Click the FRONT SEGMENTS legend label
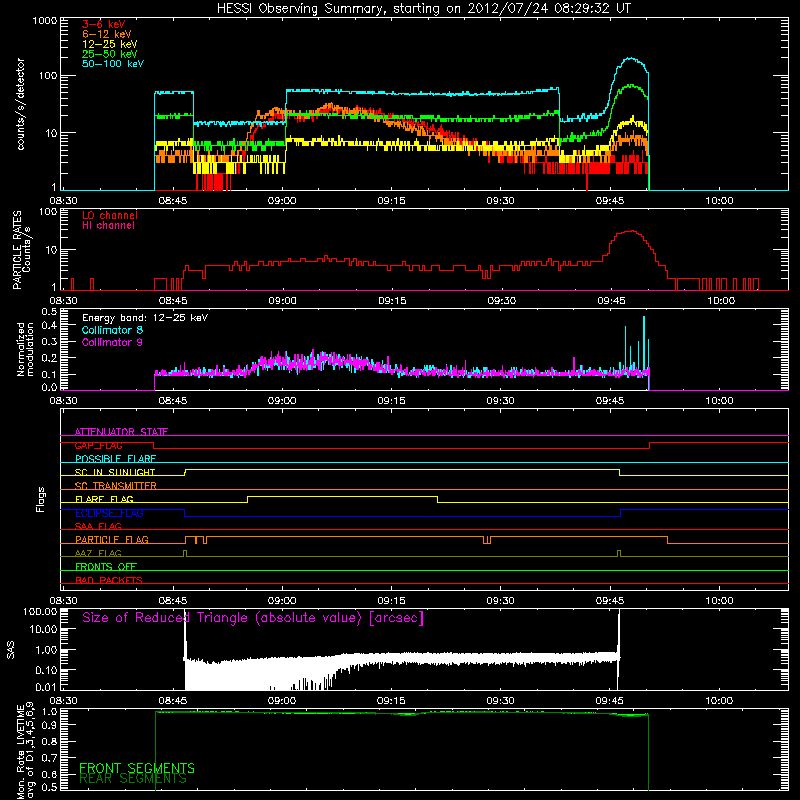 click(137, 768)
